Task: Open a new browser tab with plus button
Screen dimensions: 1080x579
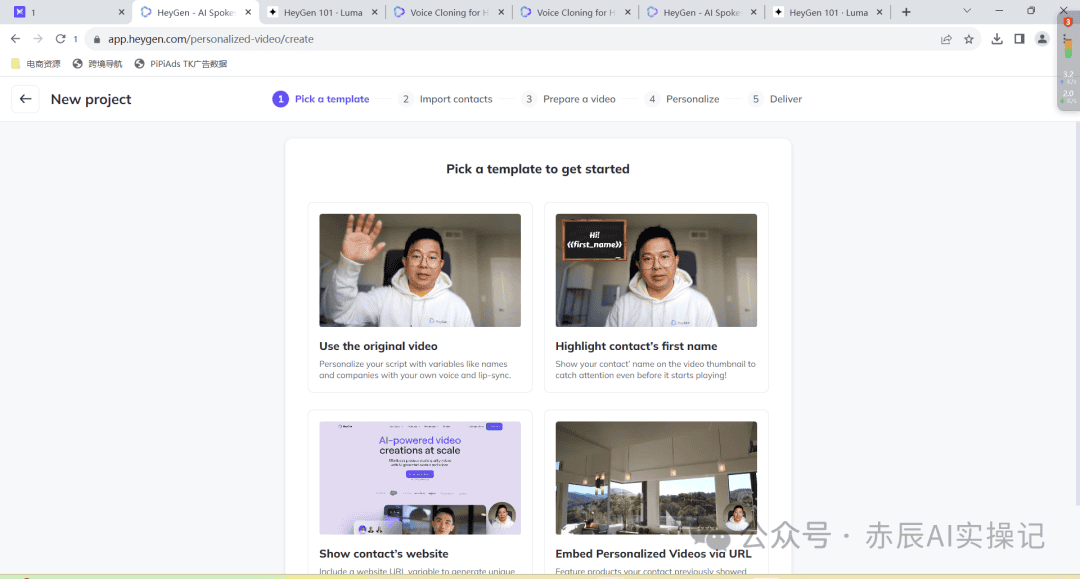Action: tap(903, 12)
